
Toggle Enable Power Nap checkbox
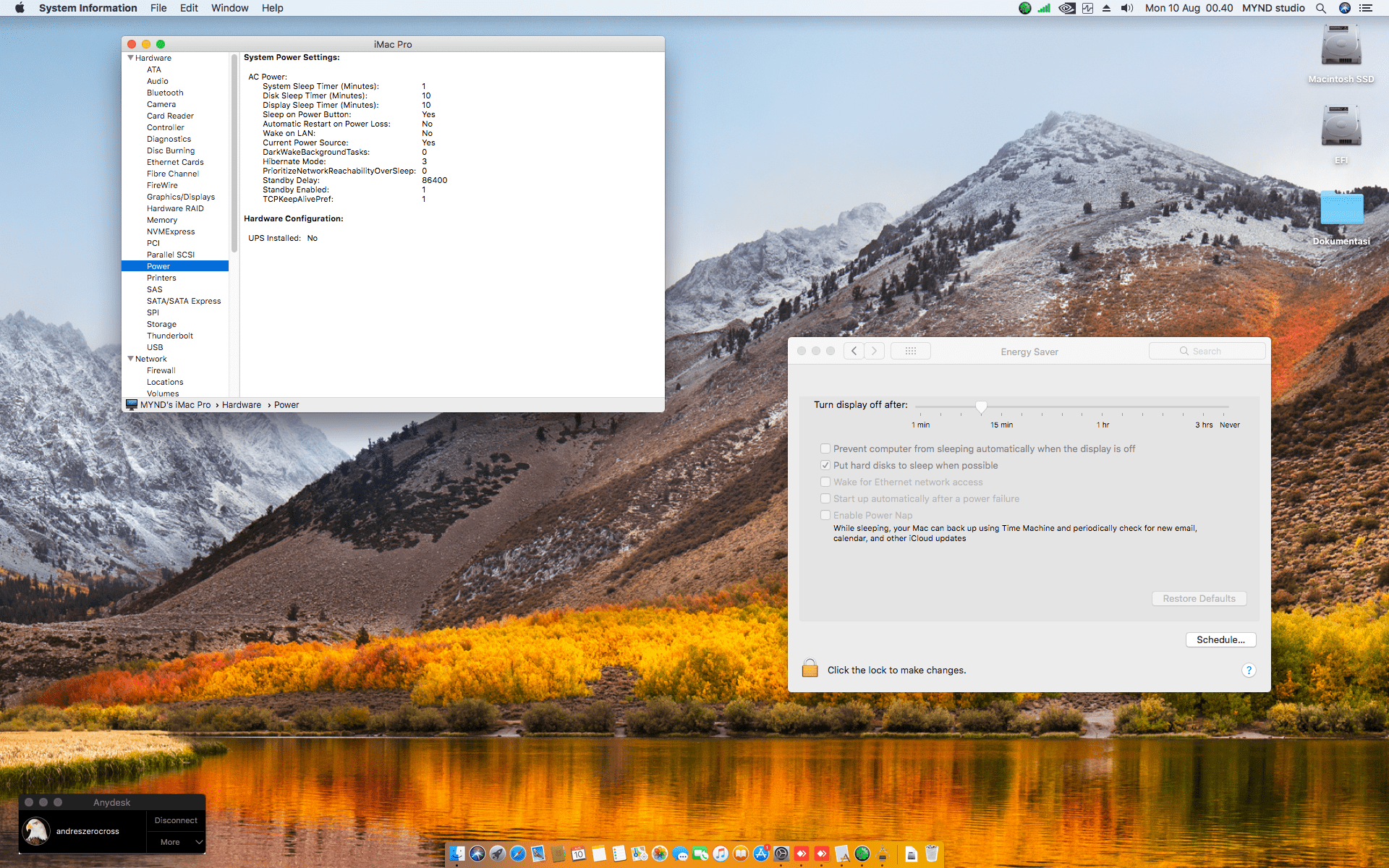[x=825, y=515]
